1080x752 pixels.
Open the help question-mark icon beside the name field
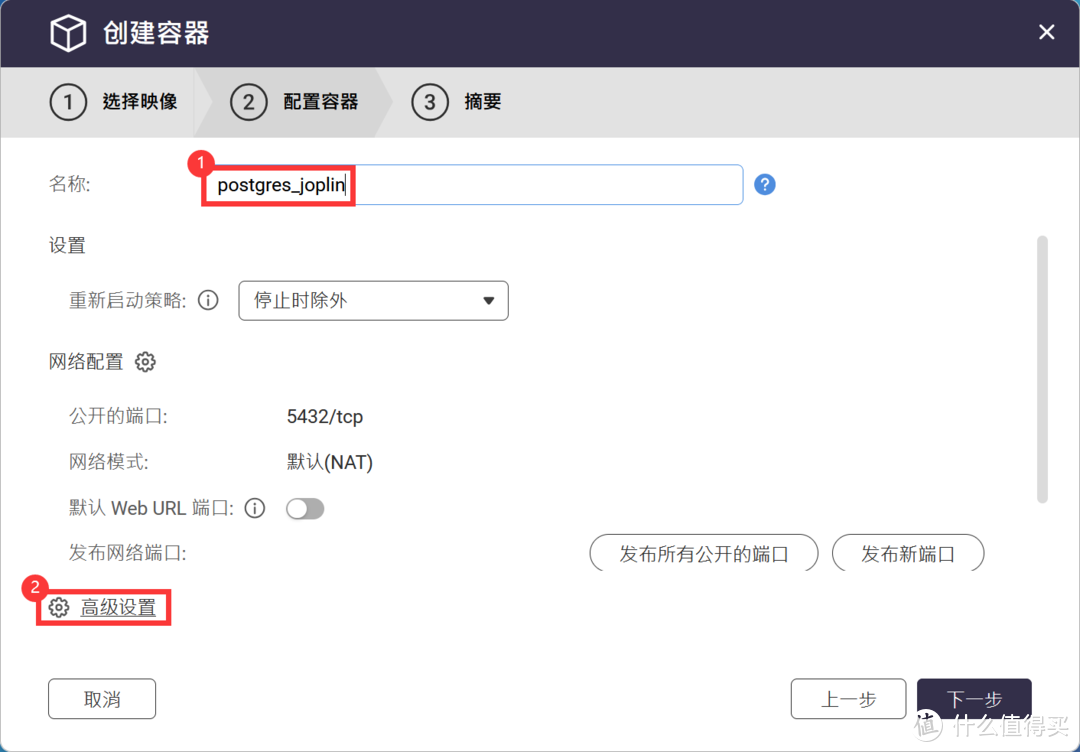click(765, 184)
